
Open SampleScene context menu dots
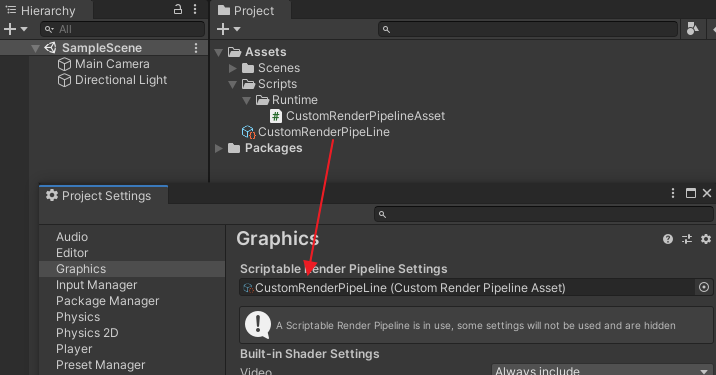[196, 48]
